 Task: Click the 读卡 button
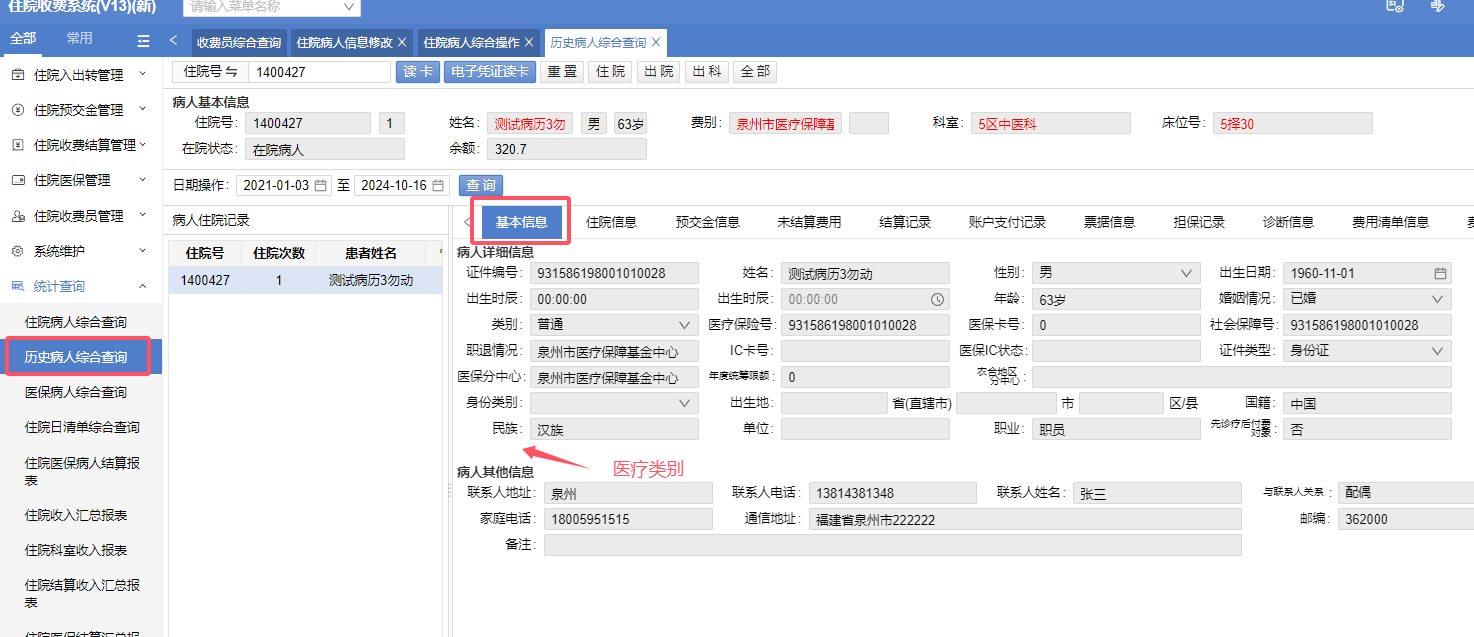418,72
